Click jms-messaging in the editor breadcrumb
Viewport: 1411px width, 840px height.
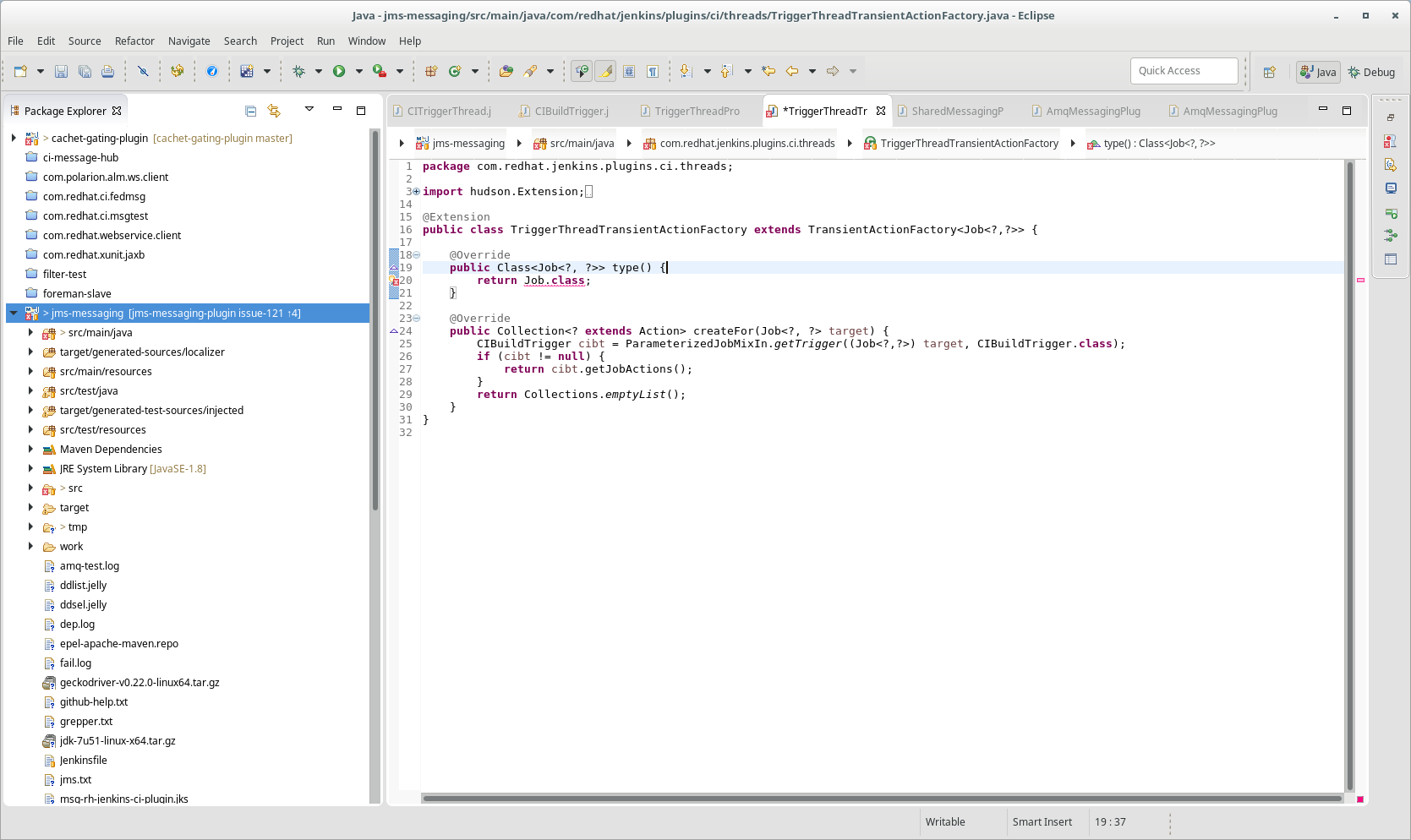tap(460, 144)
